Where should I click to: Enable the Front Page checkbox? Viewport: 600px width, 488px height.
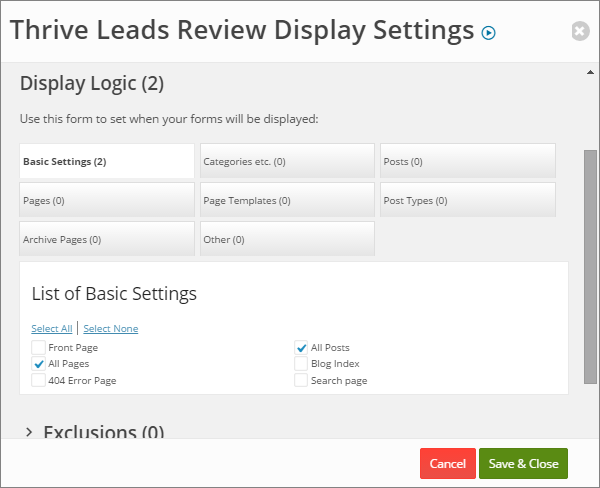click(x=38, y=348)
